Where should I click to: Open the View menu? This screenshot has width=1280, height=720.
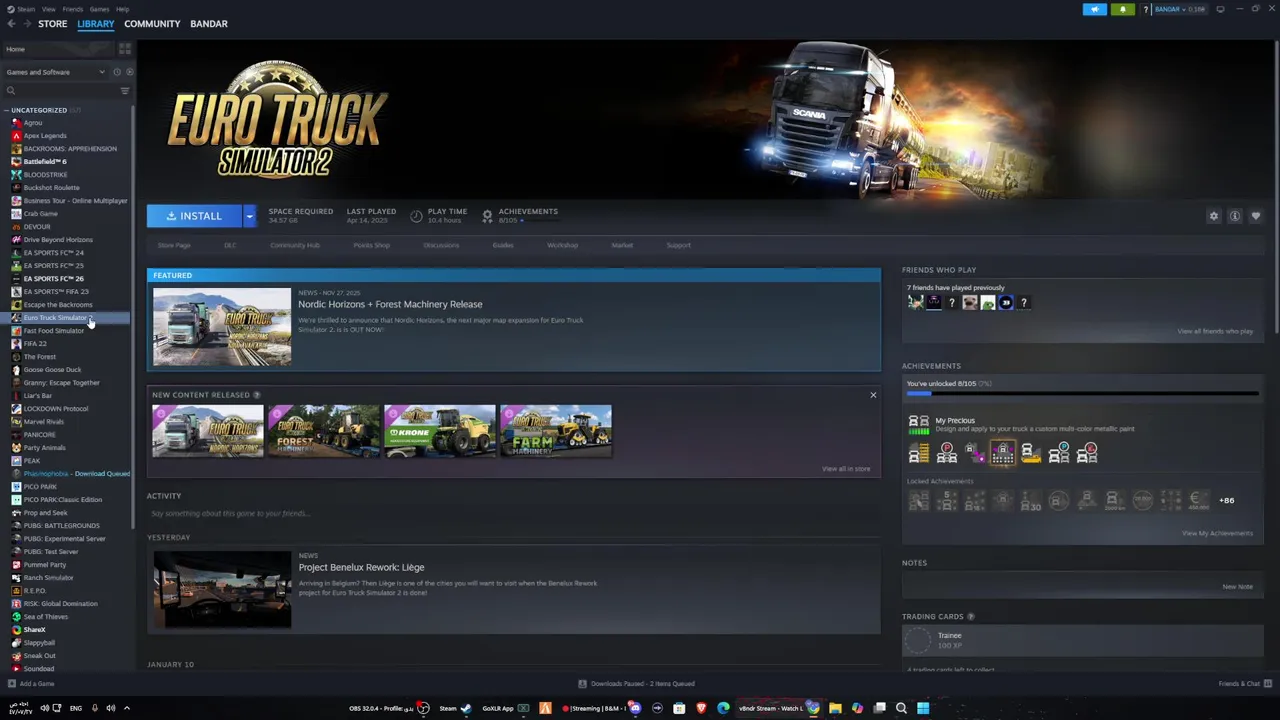point(48,9)
